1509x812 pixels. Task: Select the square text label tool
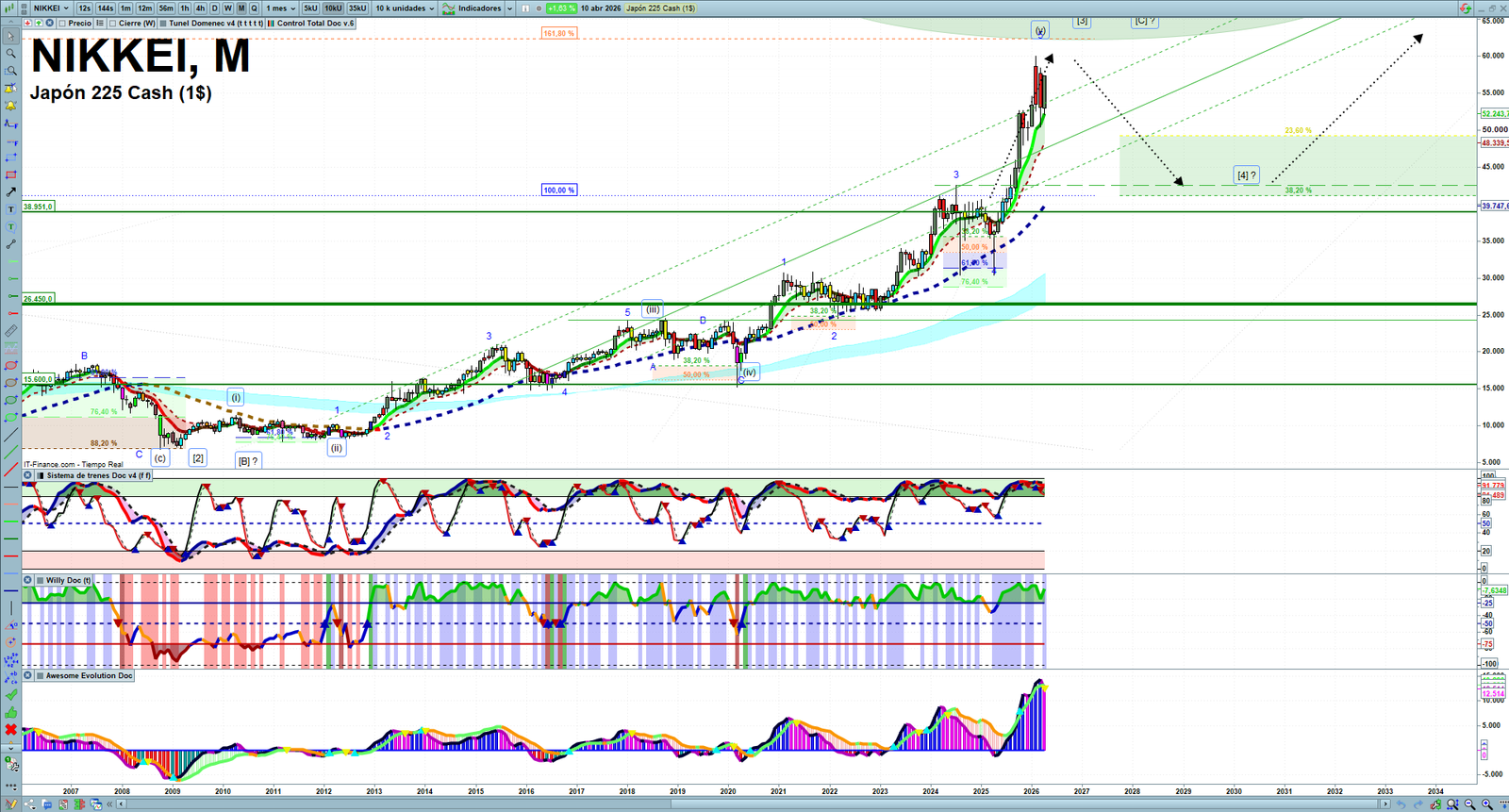tap(10, 209)
